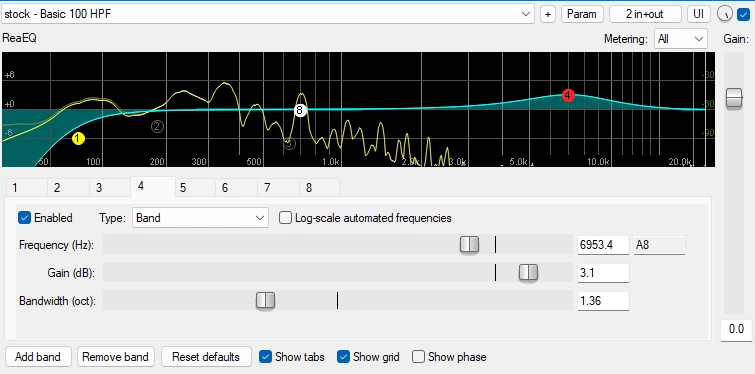
Task: Enable Log-scale automated frequencies
Action: coord(286,218)
